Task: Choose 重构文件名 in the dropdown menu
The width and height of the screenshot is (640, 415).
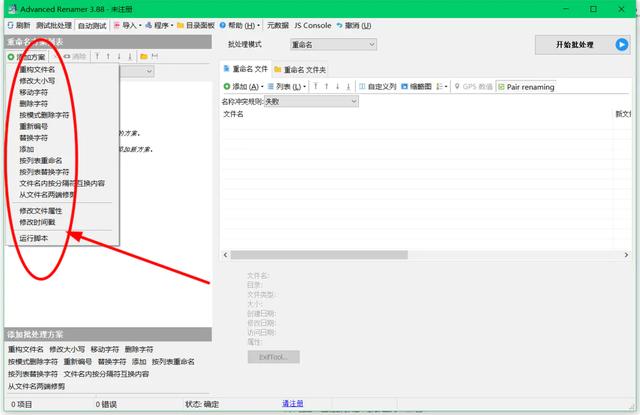Action: [37, 69]
